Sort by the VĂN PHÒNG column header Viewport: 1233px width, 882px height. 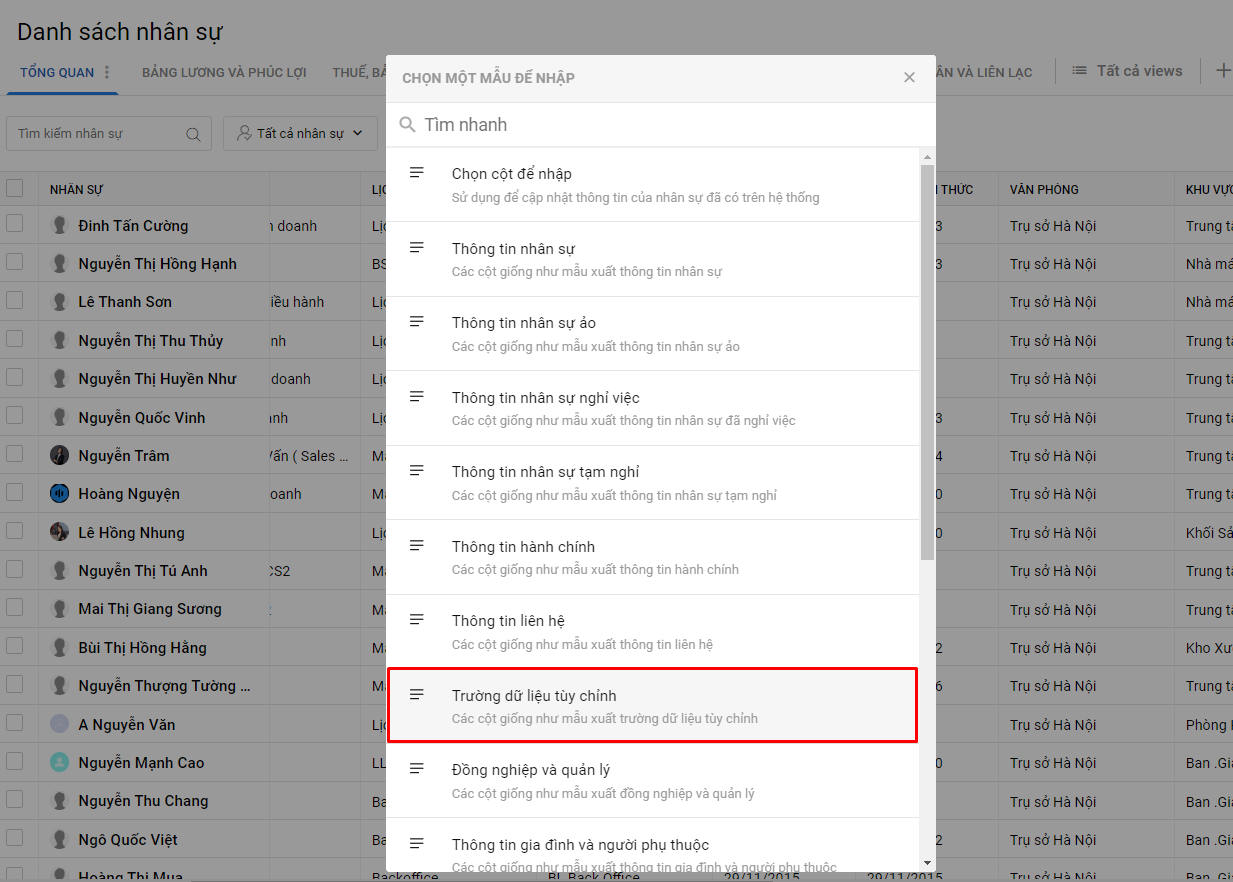pyautogui.click(x=1044, y=189)
